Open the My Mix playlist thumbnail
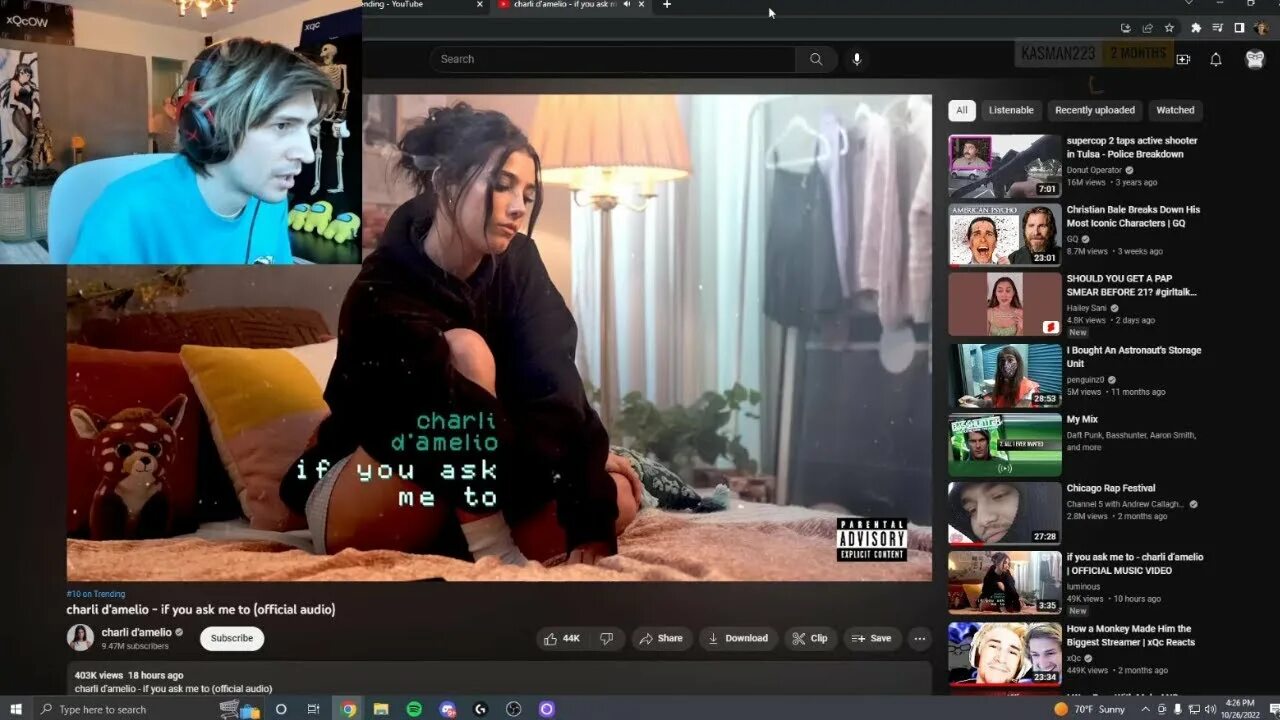This screenshot has height=720, width=1280. (x=1005, y=445)
